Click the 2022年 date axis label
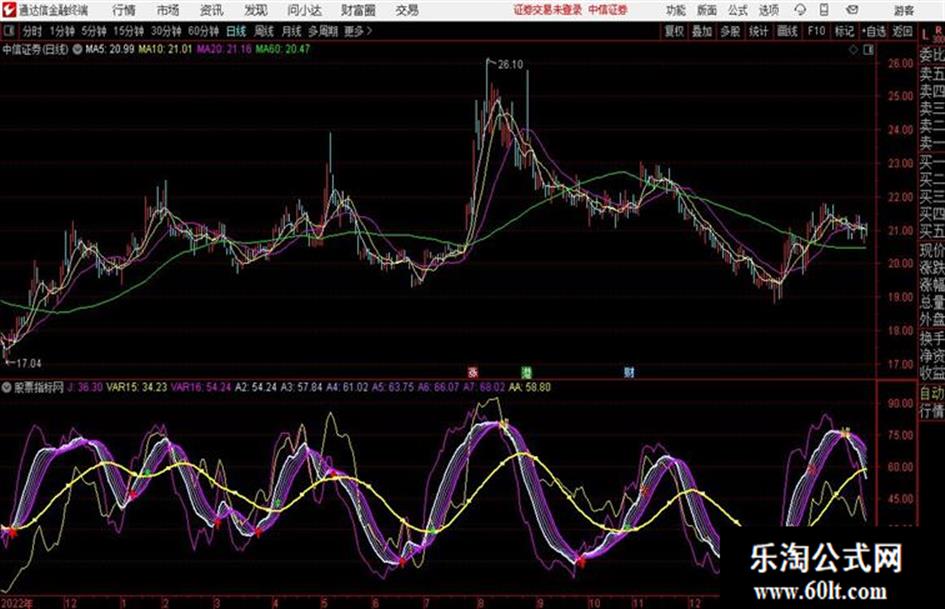The width and height of the screenshot is (945, 609). pos(17,603)
